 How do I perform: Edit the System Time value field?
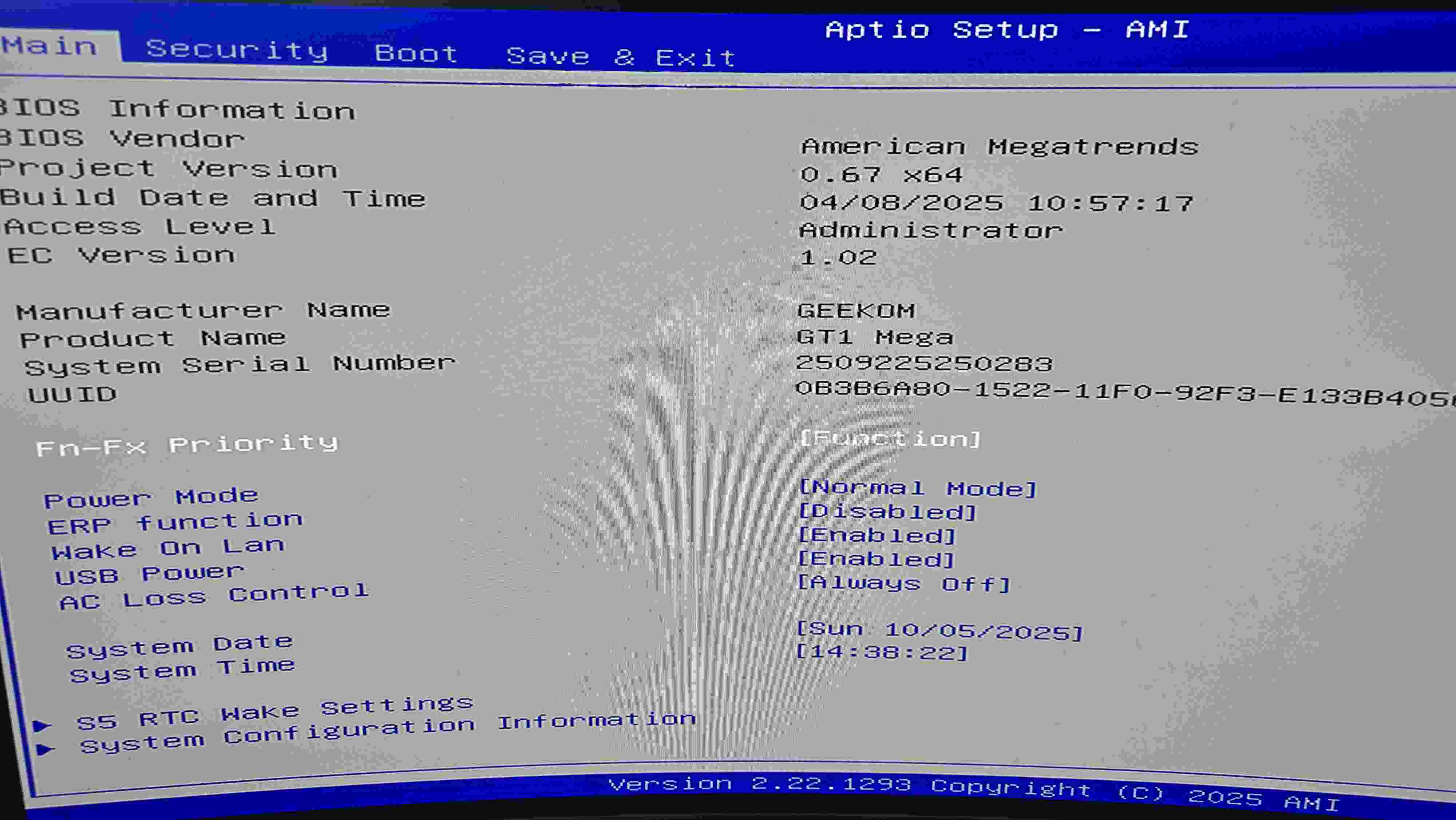882,652
